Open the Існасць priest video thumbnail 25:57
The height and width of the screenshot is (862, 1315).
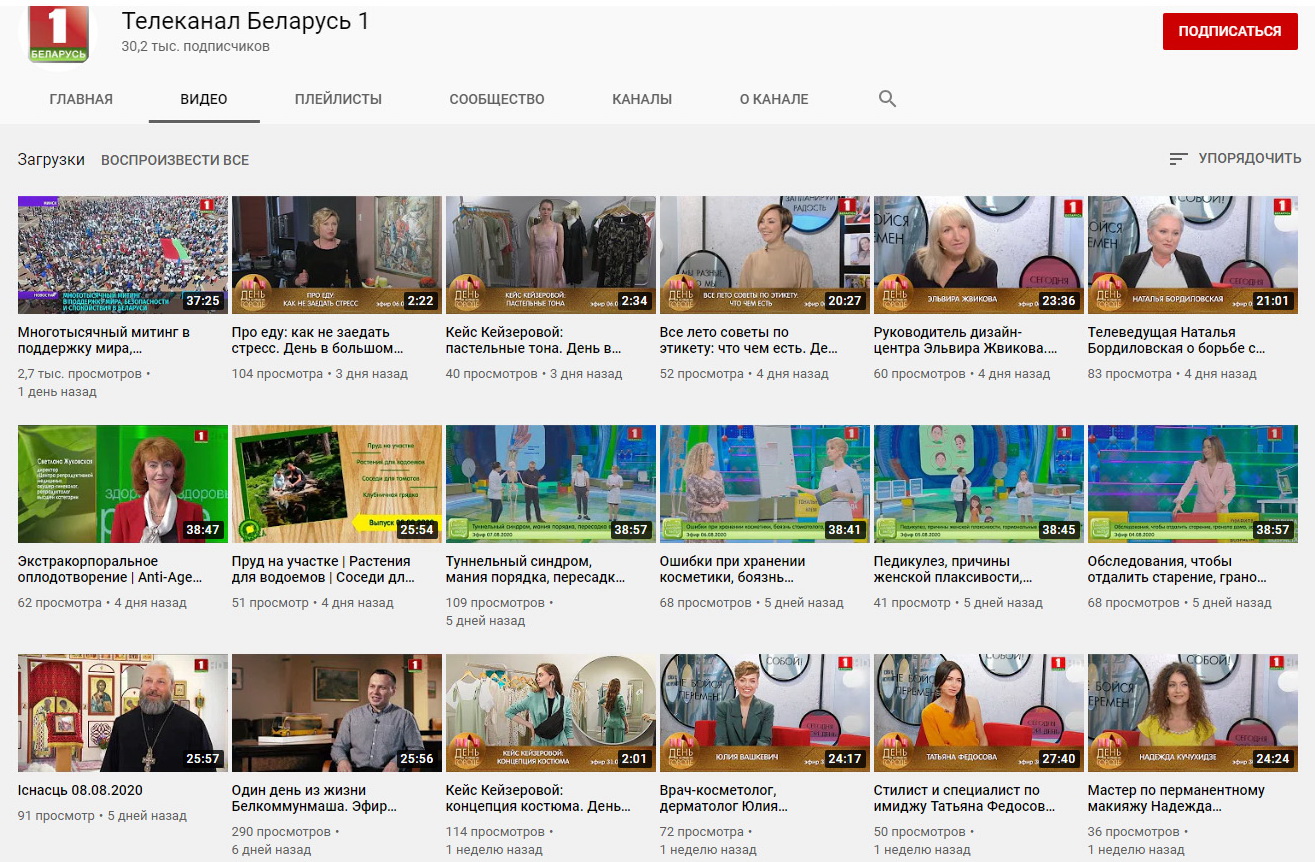(123, 713)
